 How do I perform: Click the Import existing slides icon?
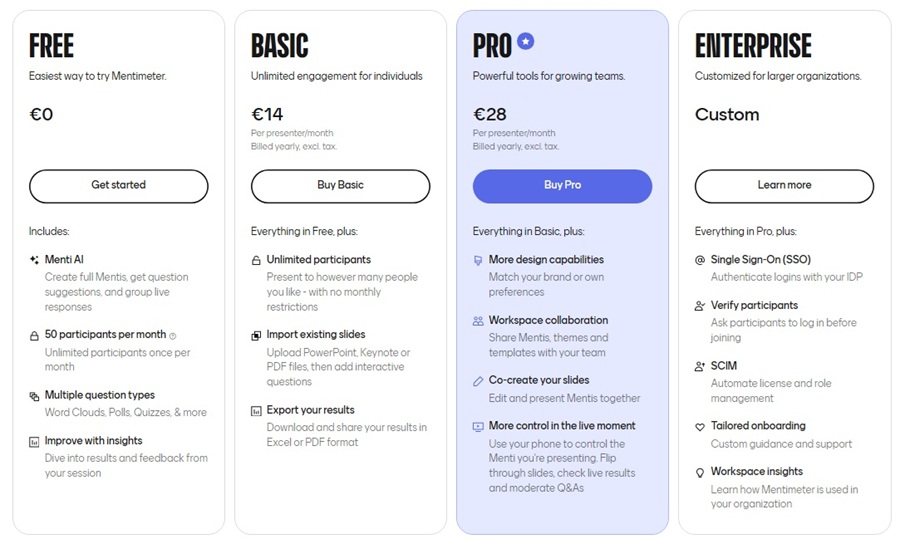tap(256, 336)
